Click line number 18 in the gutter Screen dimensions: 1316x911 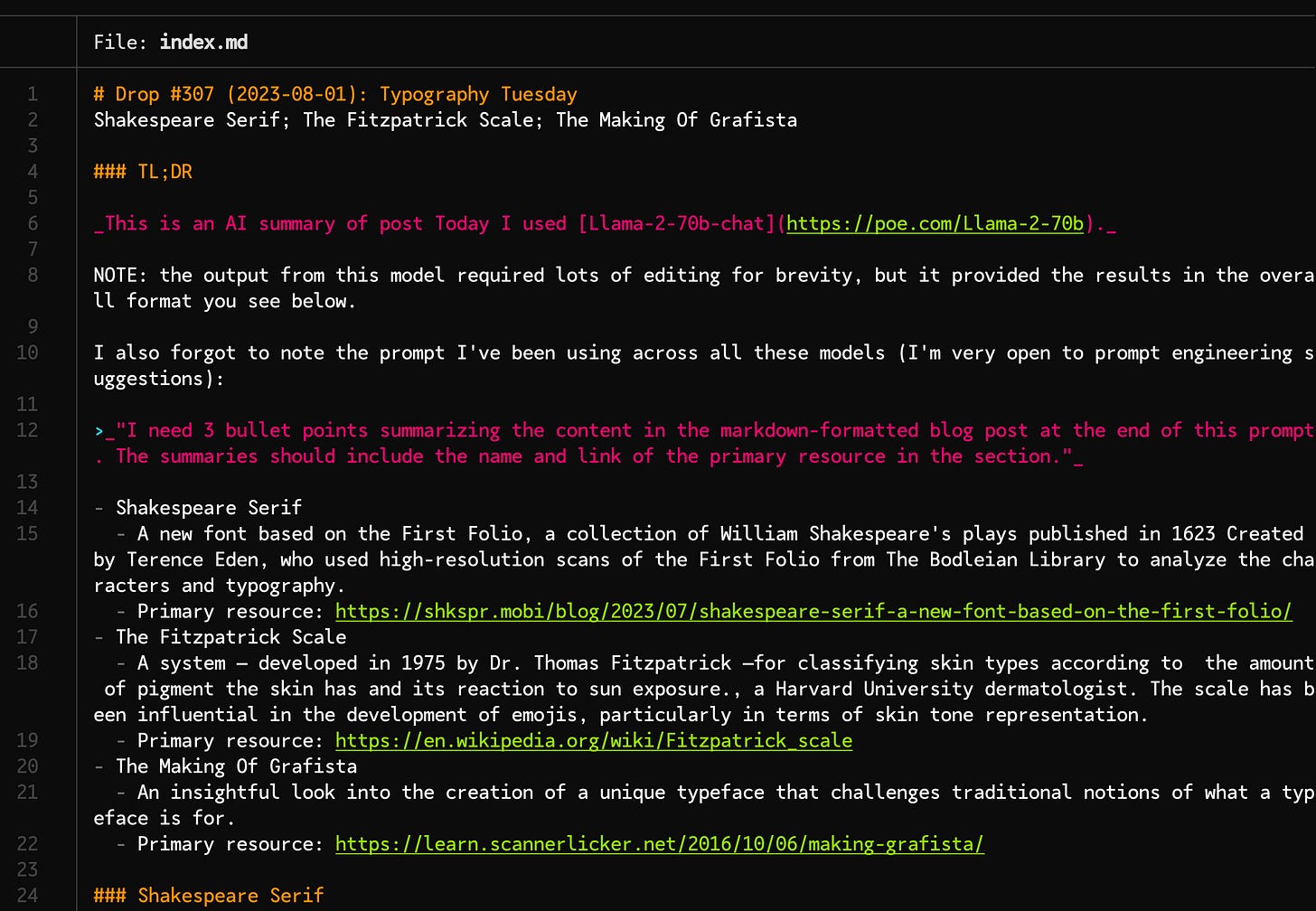27,662
